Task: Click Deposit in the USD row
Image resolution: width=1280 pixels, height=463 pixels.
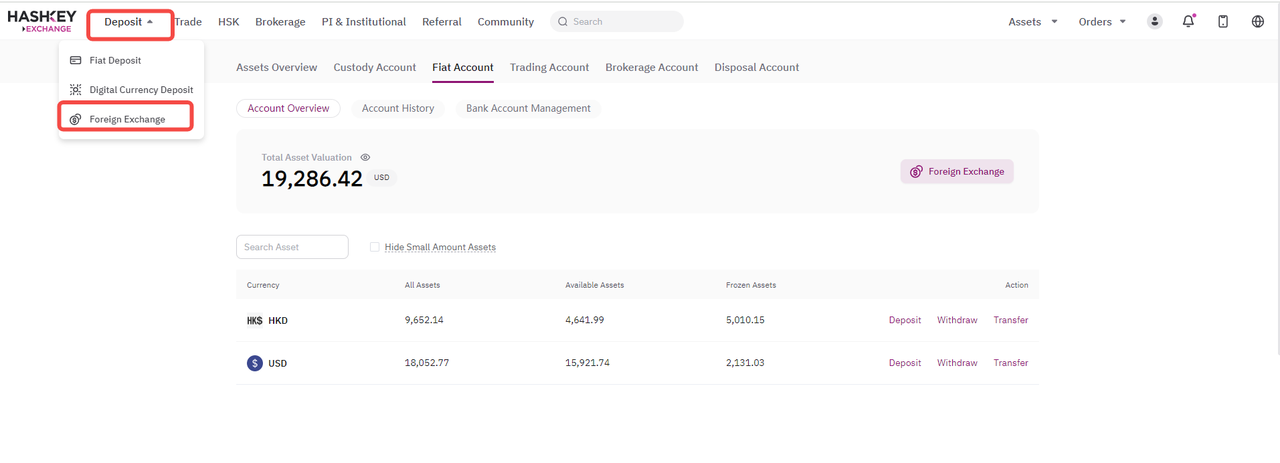Action: [905, 363]
